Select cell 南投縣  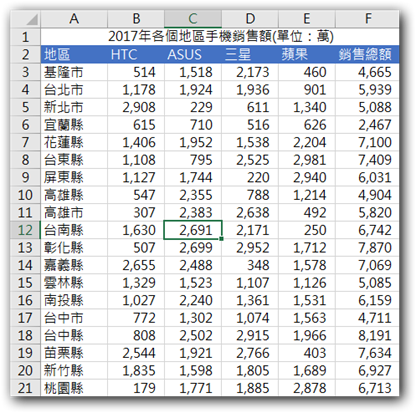(x=74, y=300)
